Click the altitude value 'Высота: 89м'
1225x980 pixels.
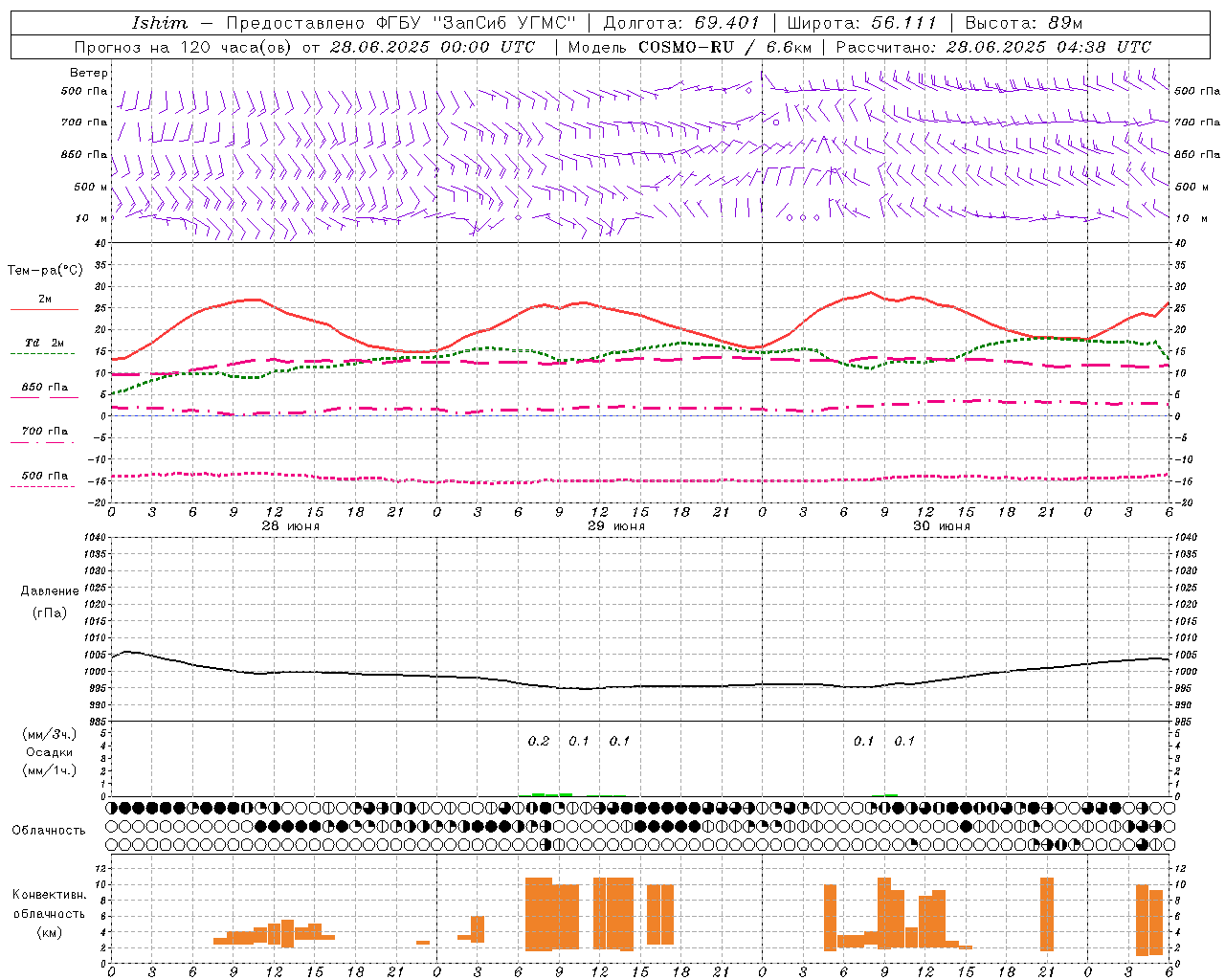click(x=1023, y=23)
